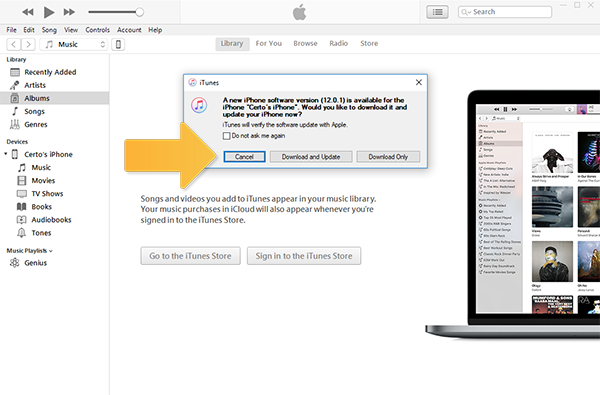Click Sign in to the iTunes Store
The height and width of the screenshot is (395, 600).
click(304, 256)
